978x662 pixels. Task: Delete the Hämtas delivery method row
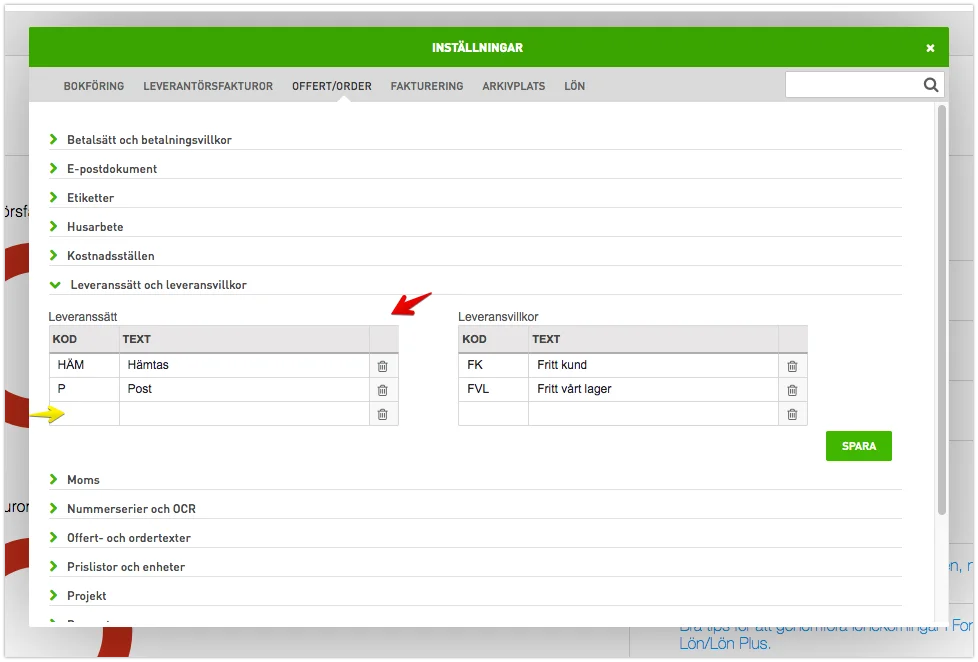pyautogui.click(x=382, y=366)
